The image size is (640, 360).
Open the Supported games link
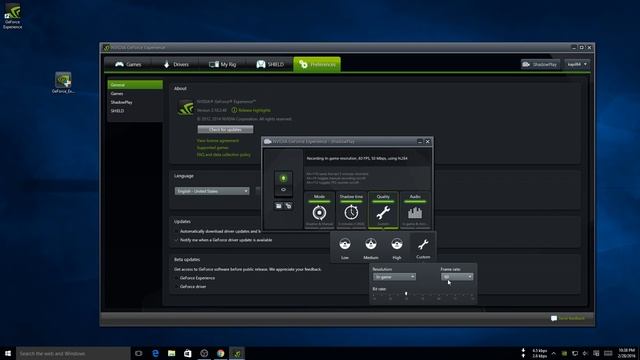pyautogui.click(x=213, y=148)
